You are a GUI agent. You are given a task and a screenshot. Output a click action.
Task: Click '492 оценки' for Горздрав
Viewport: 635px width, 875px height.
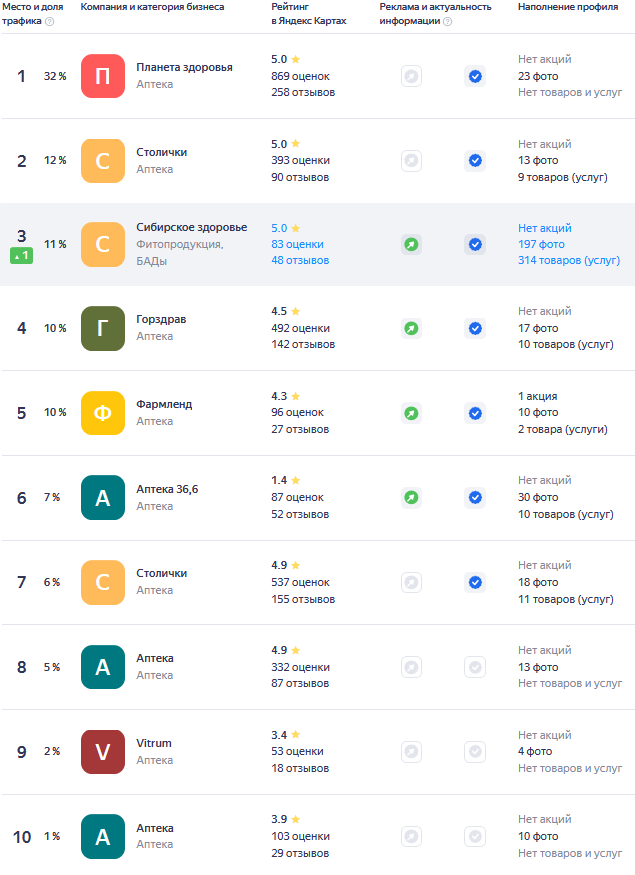coord(300,329)
